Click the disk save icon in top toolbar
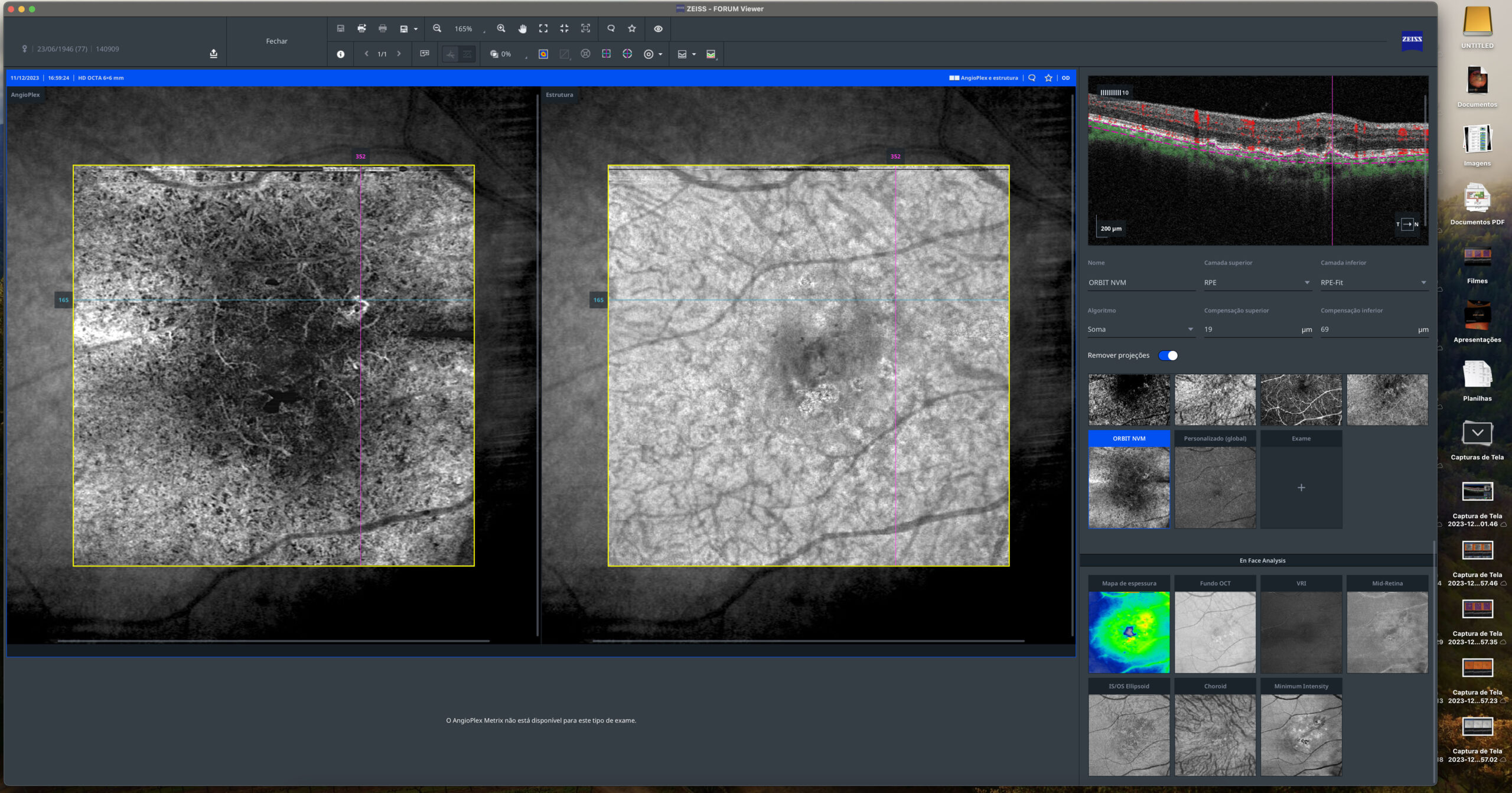The height and width of the screenshot is (793, 1512). [341, 28]
